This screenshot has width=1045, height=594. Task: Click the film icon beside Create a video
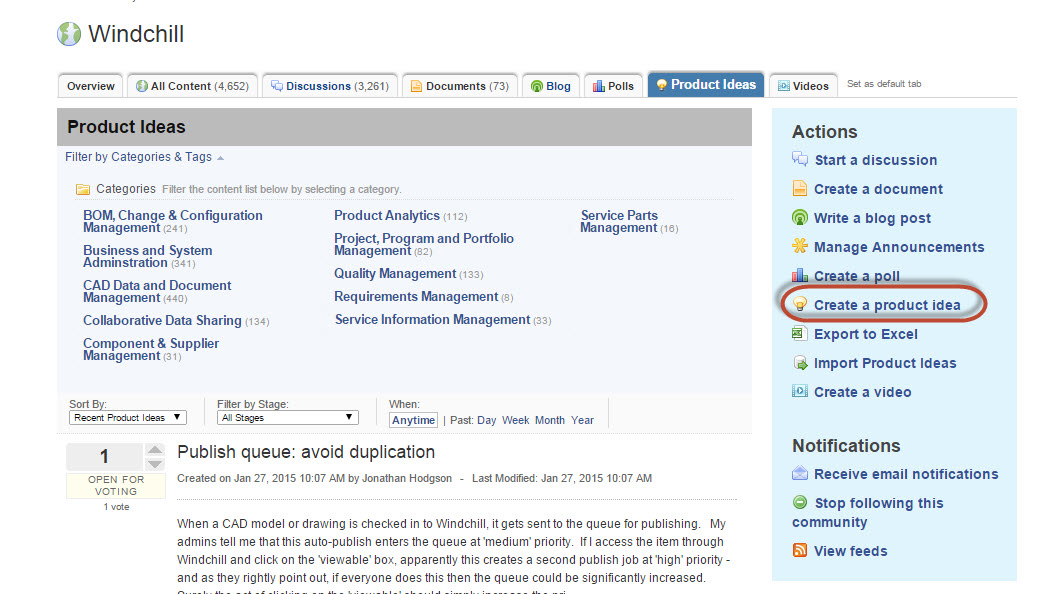(800, 391)
